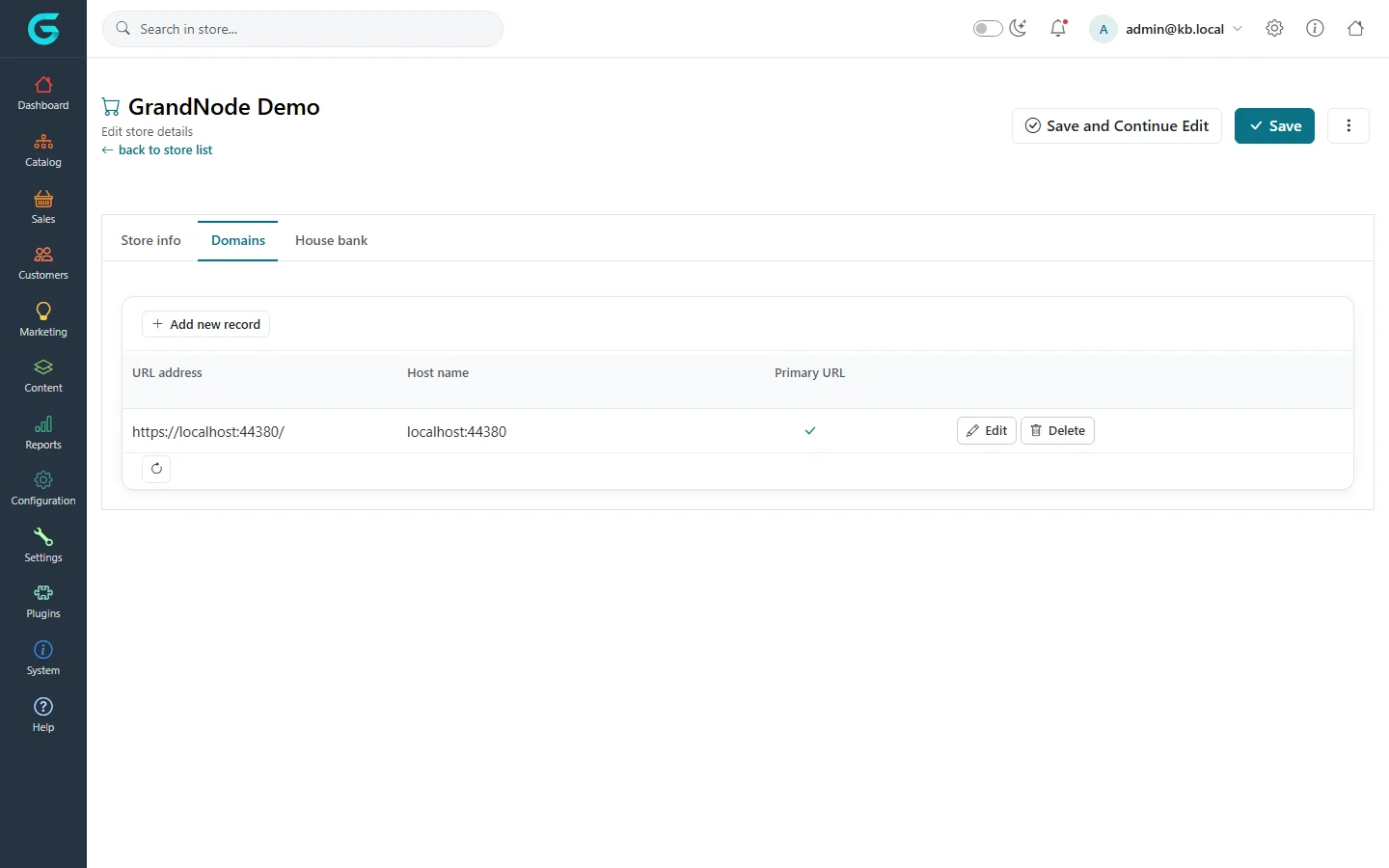Delete the localhost:44380 domain record
1389x868 pixels.
click(x=1057, y=430)
